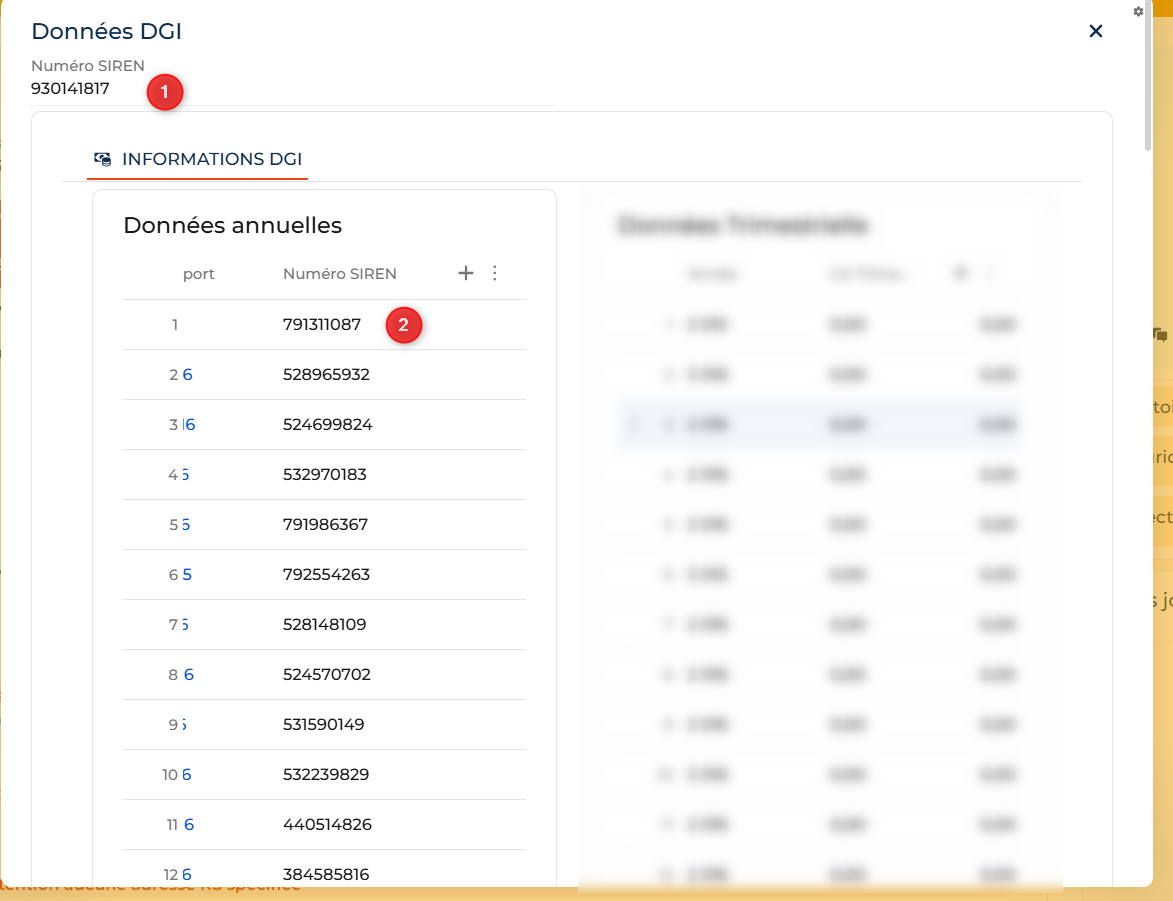
Task: Click the Données DGI dialog title
Action: click(x=106, y=31)
